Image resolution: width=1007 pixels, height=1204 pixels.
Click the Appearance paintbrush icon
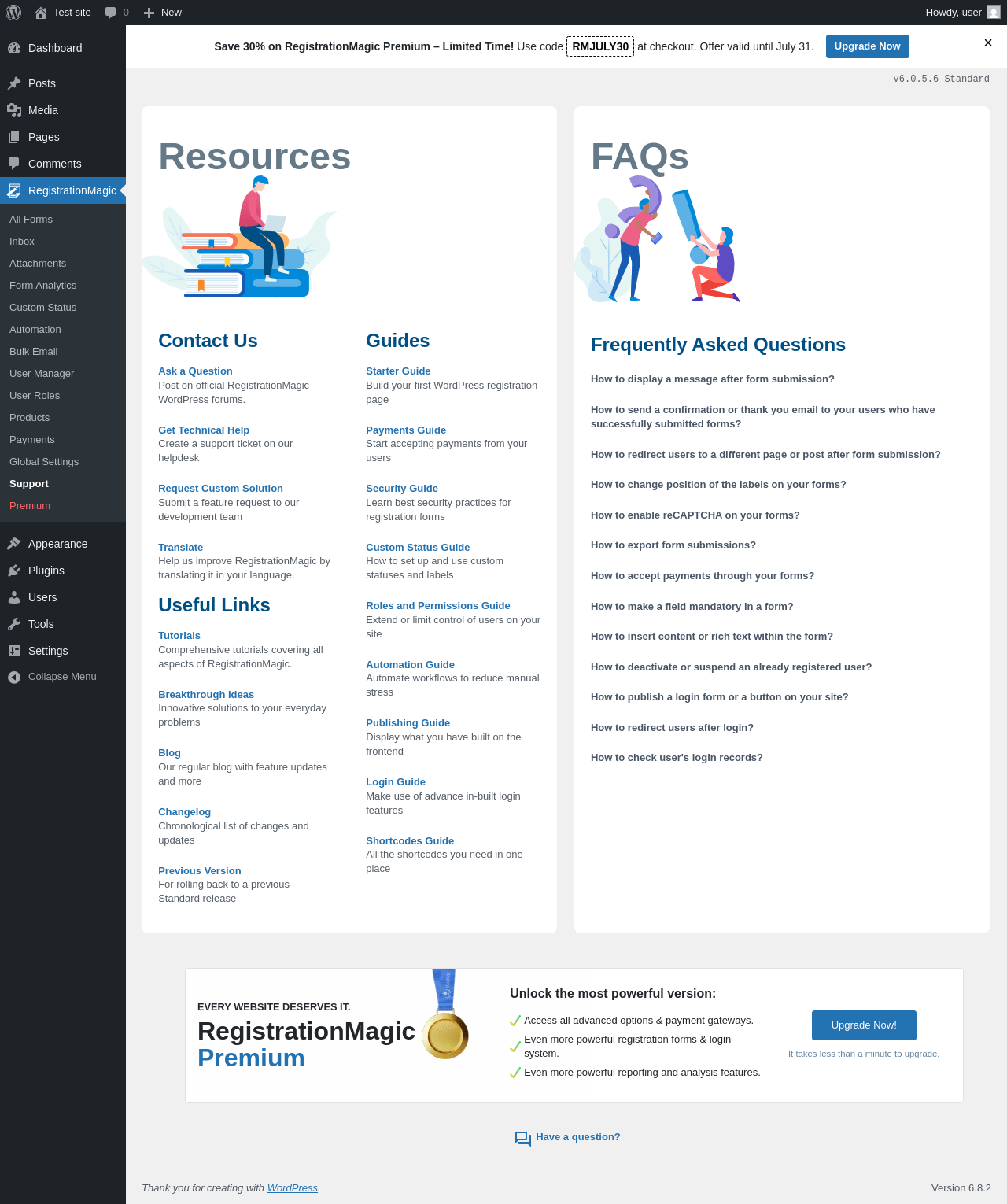14,544
